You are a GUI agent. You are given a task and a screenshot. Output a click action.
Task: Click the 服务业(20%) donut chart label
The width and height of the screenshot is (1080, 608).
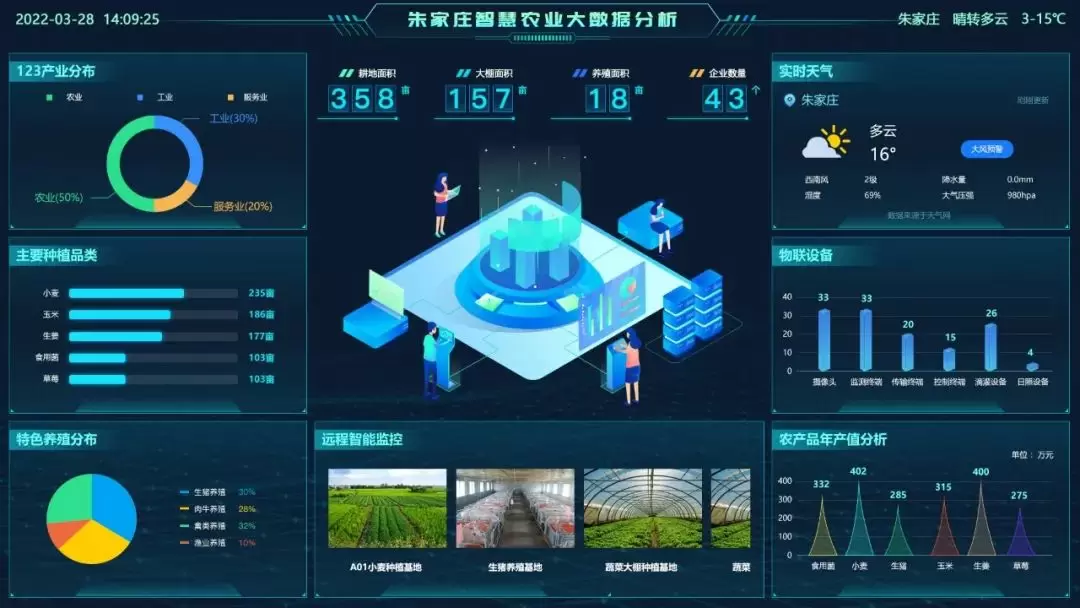pyautogui.click(x=242, y=206)
